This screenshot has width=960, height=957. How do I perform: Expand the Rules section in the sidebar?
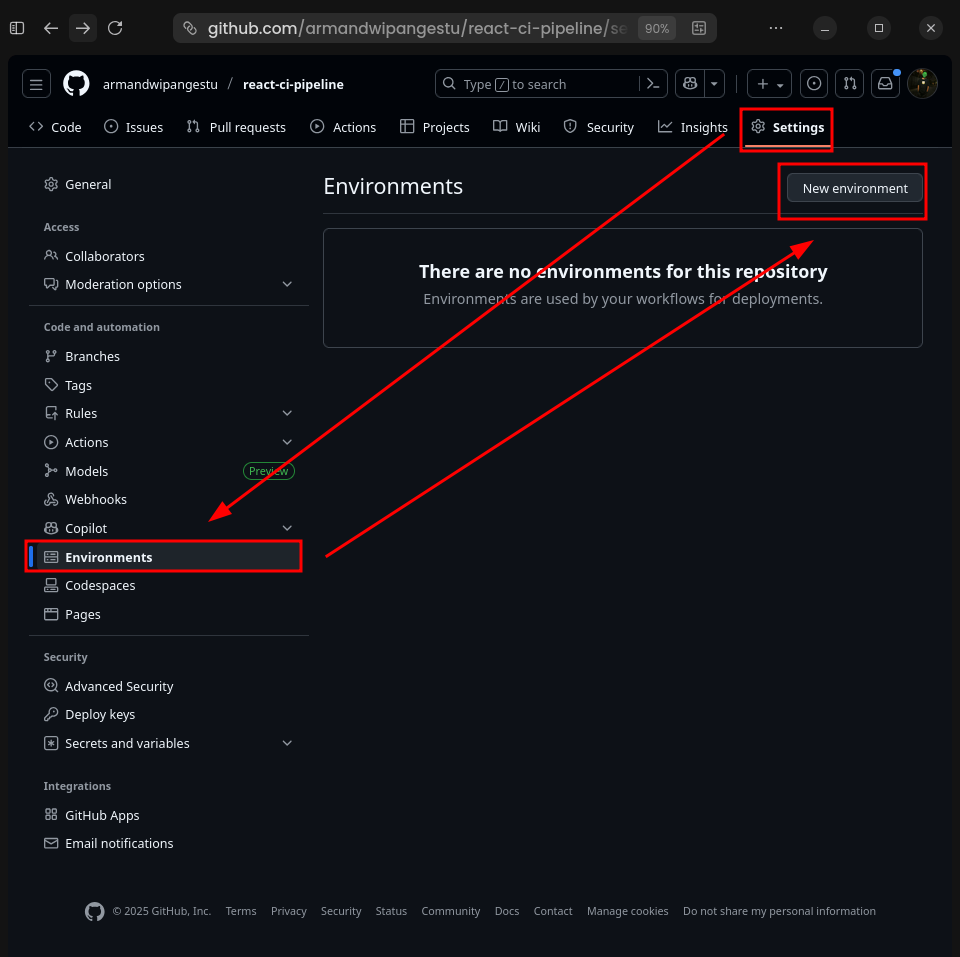tap(287, 413)
